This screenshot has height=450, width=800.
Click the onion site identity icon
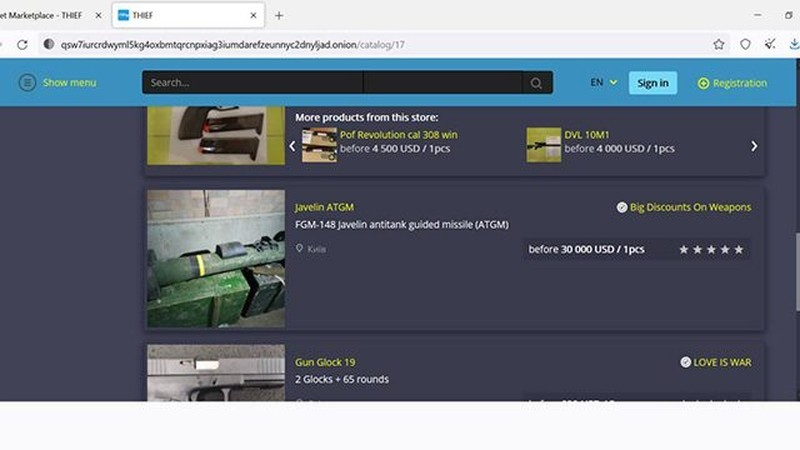49,45
